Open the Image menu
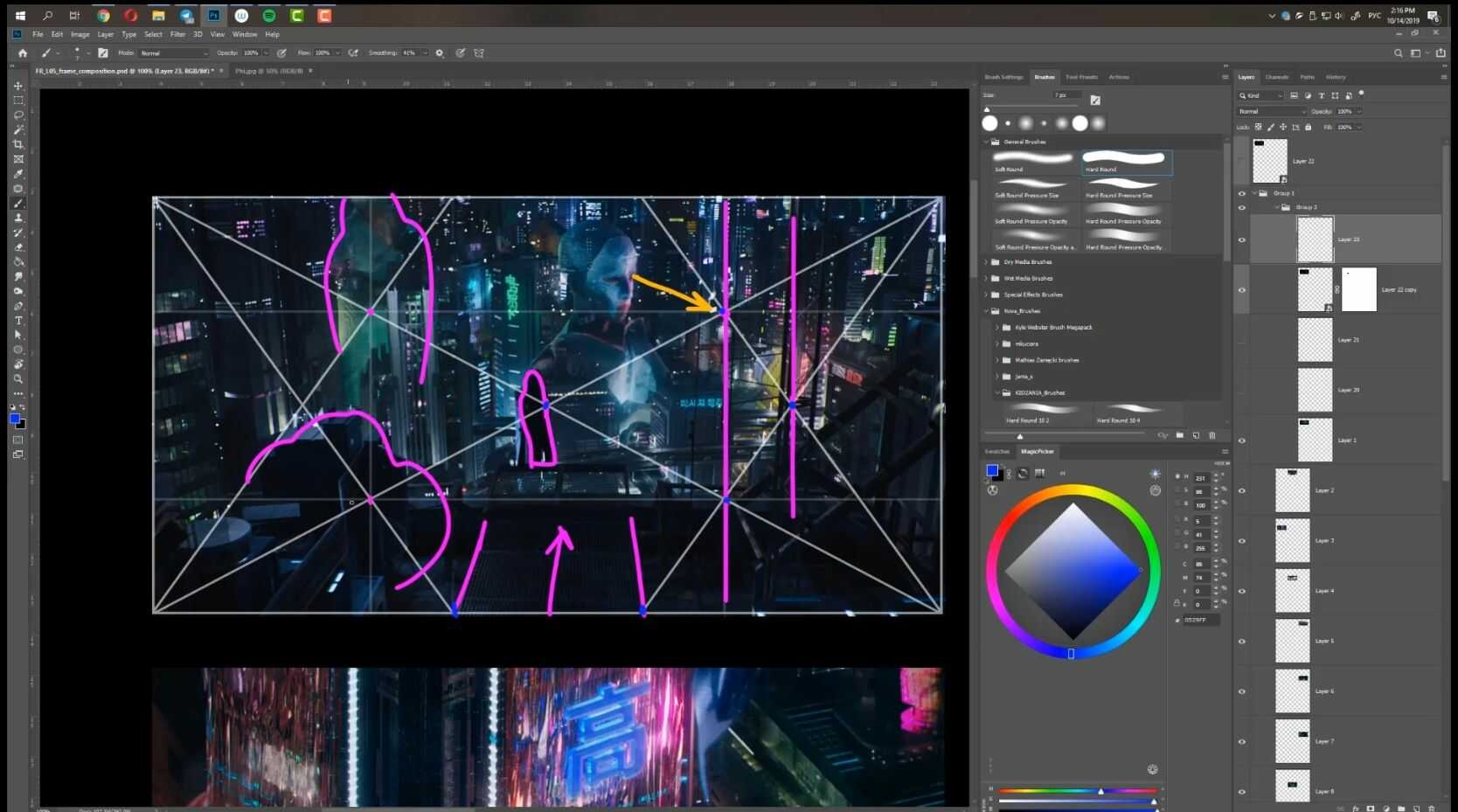1458x812 pixels. click(x=80, y=35)
